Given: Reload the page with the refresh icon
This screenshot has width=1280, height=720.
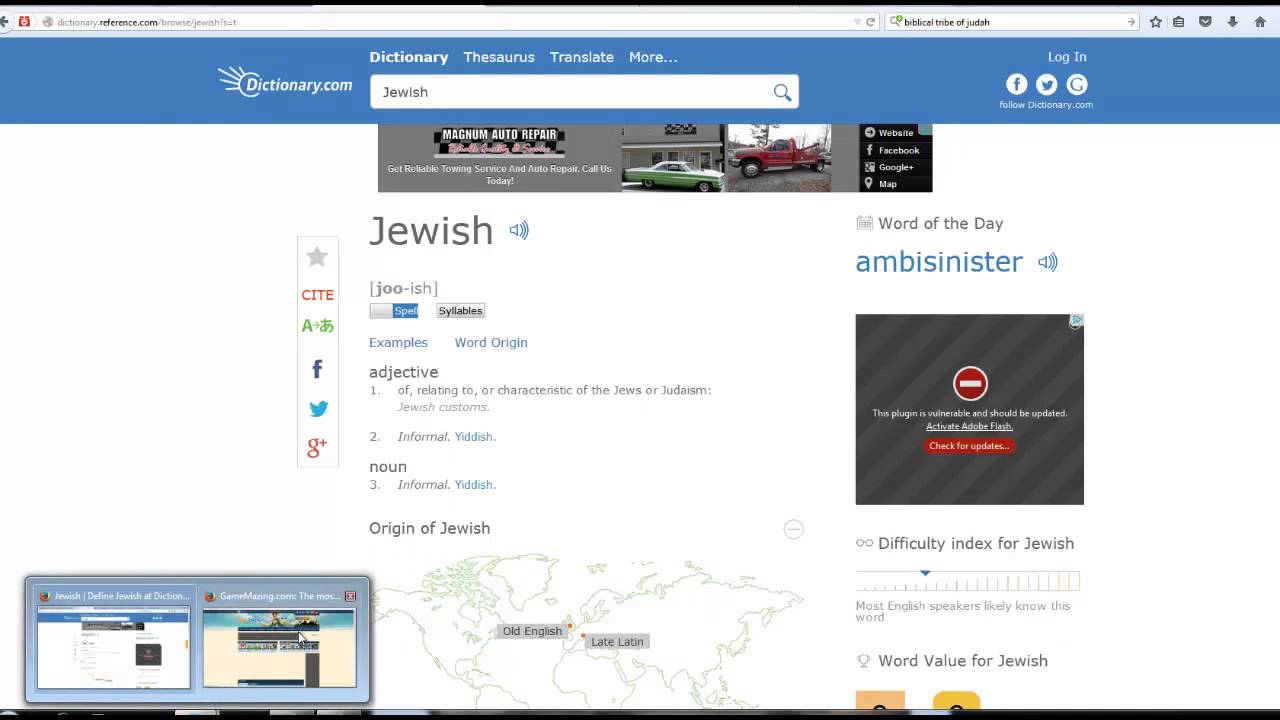Looking at the screenshot, I should (x=870, y=22).
